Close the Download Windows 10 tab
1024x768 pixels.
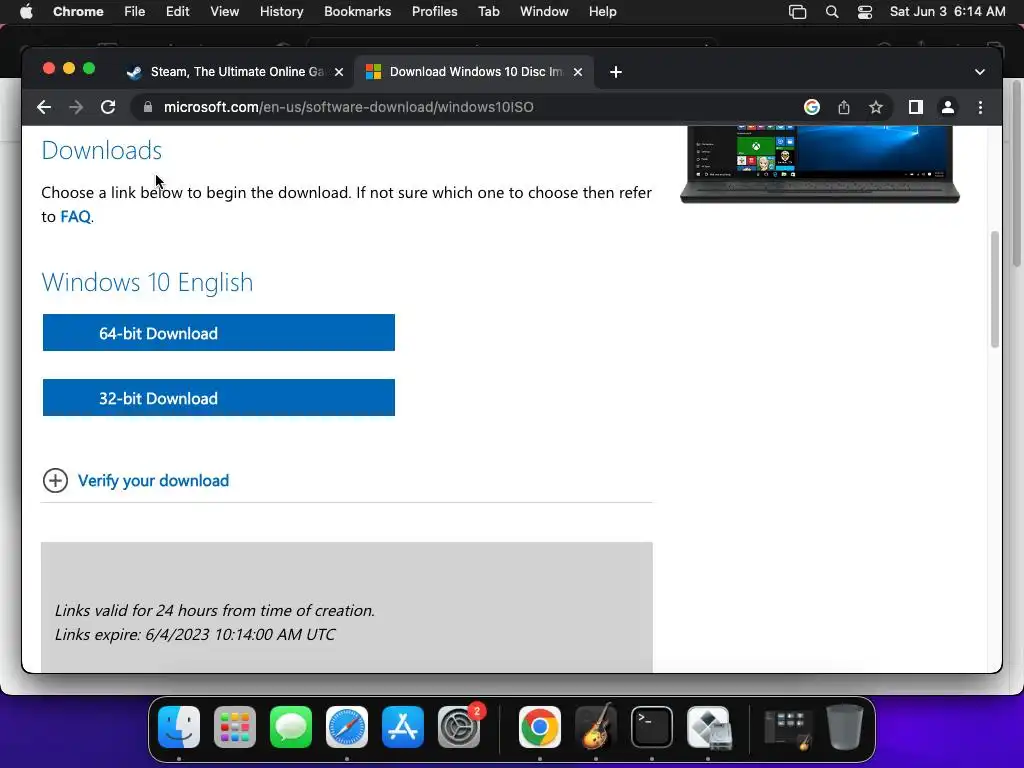click(578, 72)
